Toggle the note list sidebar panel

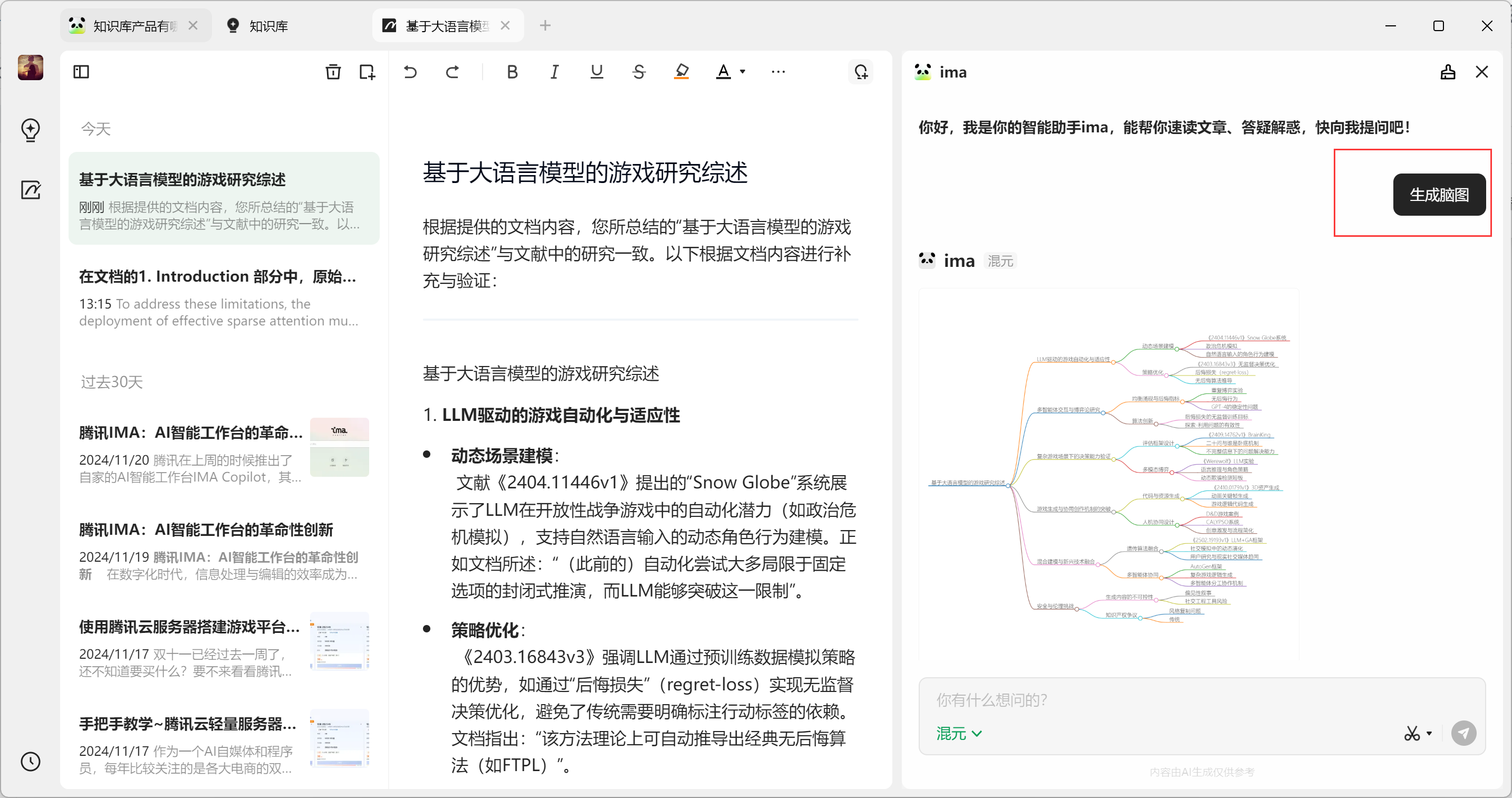click(81, 72)
